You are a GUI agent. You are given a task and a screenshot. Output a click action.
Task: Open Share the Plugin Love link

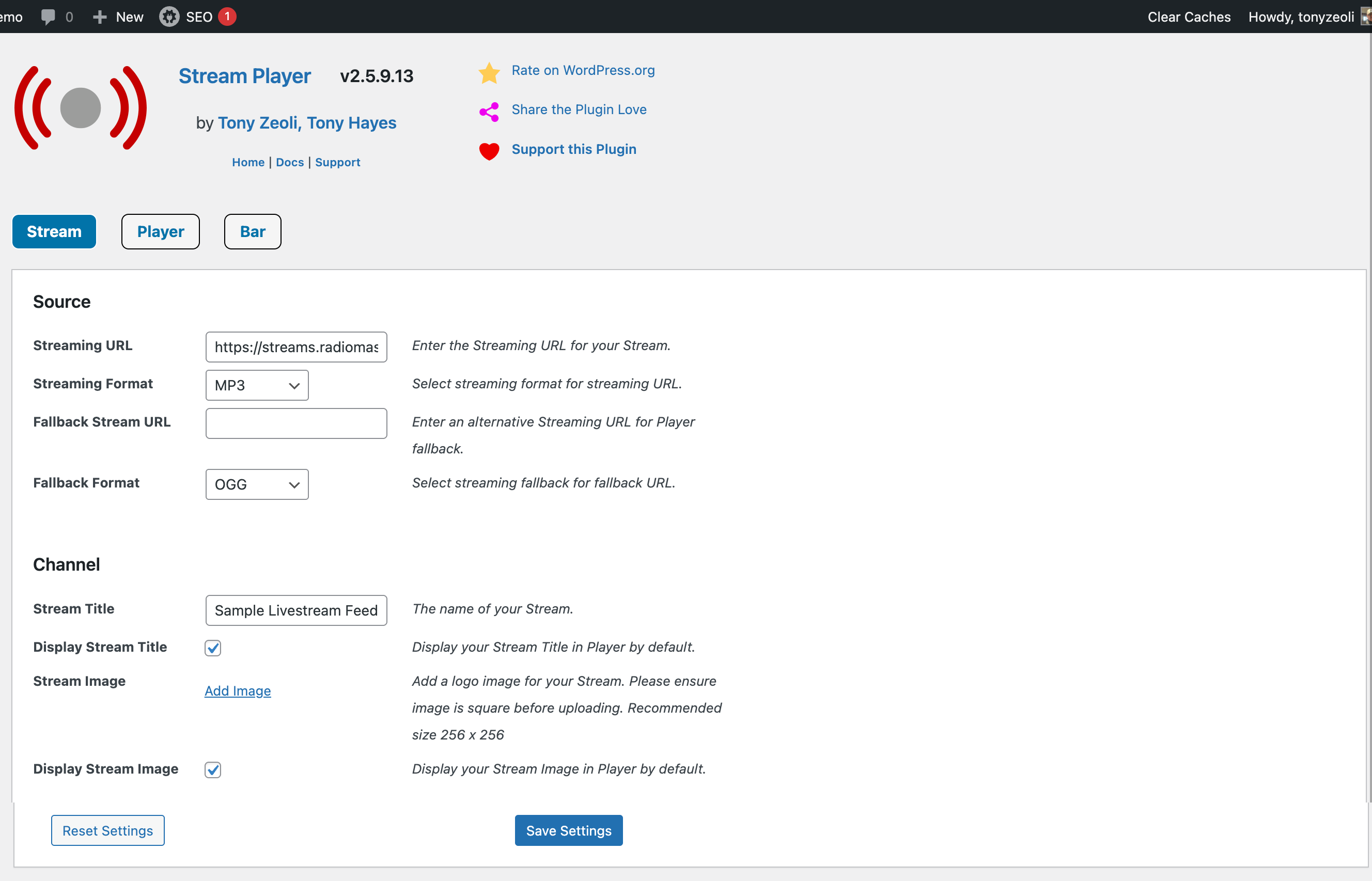pyautogui.click(x=579, y=109)
